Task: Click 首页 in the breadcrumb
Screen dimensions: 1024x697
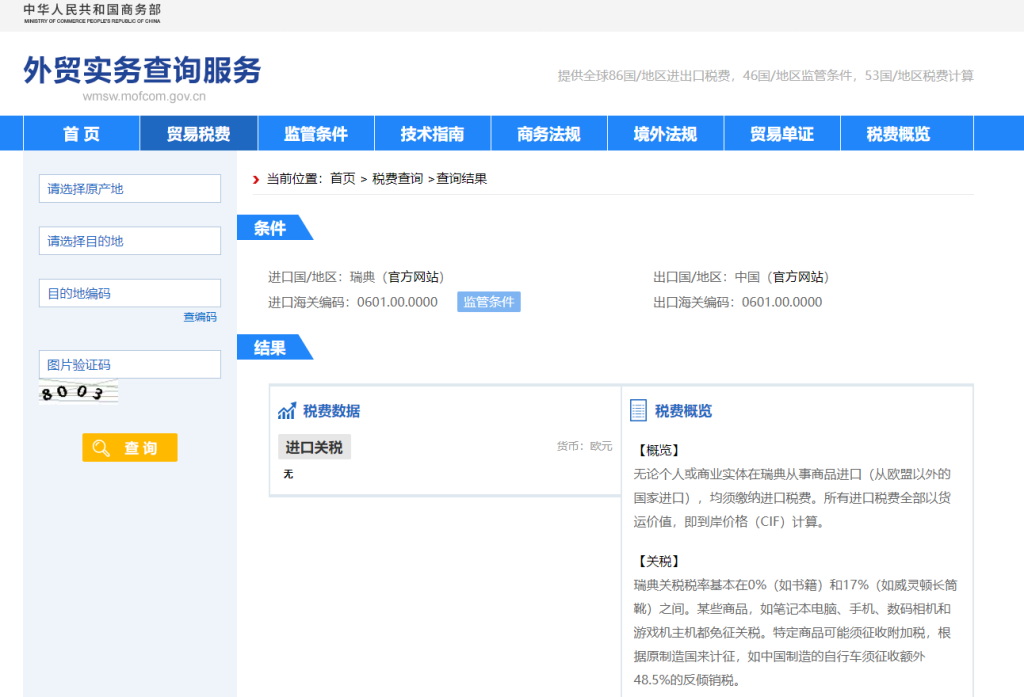Action: [x=343, y=178]
